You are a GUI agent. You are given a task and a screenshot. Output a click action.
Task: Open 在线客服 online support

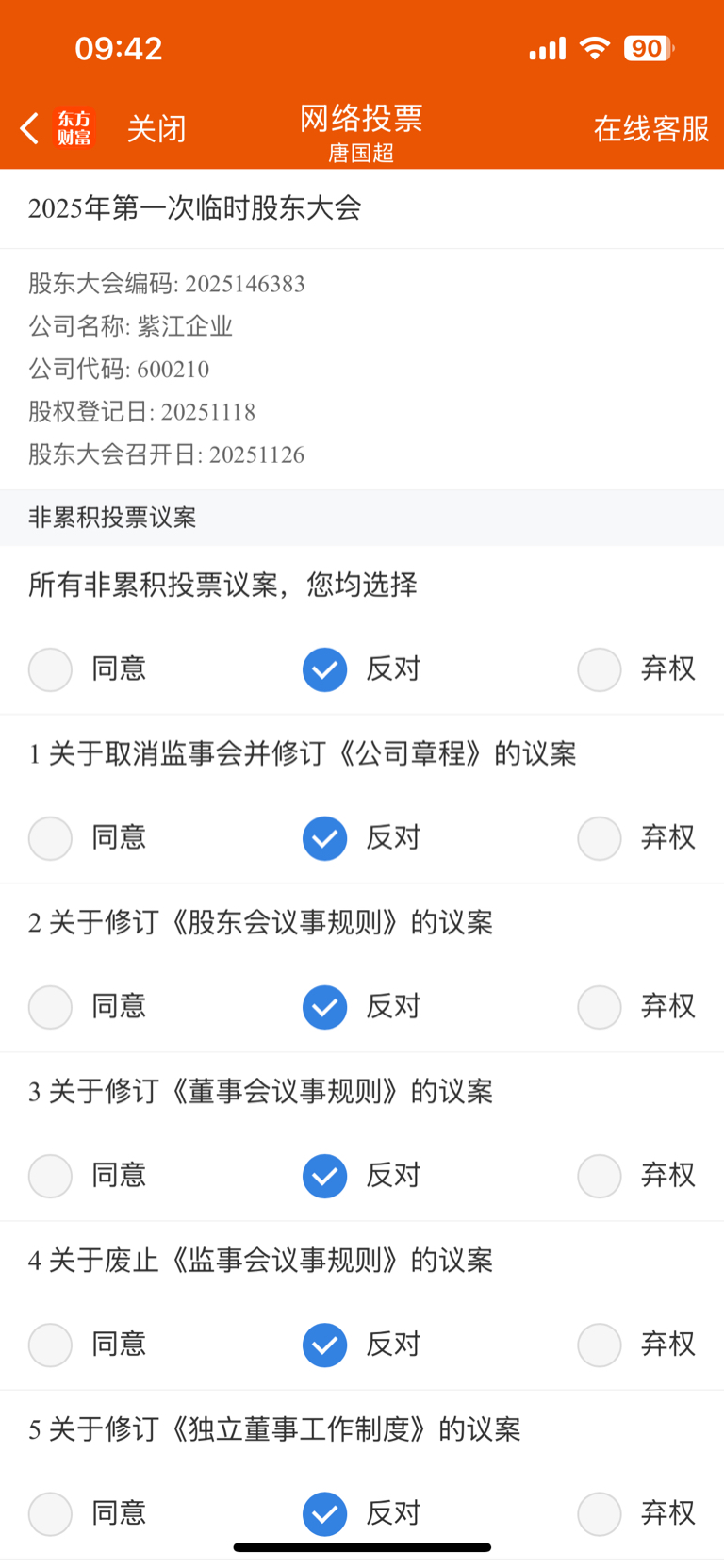[651, 128]
